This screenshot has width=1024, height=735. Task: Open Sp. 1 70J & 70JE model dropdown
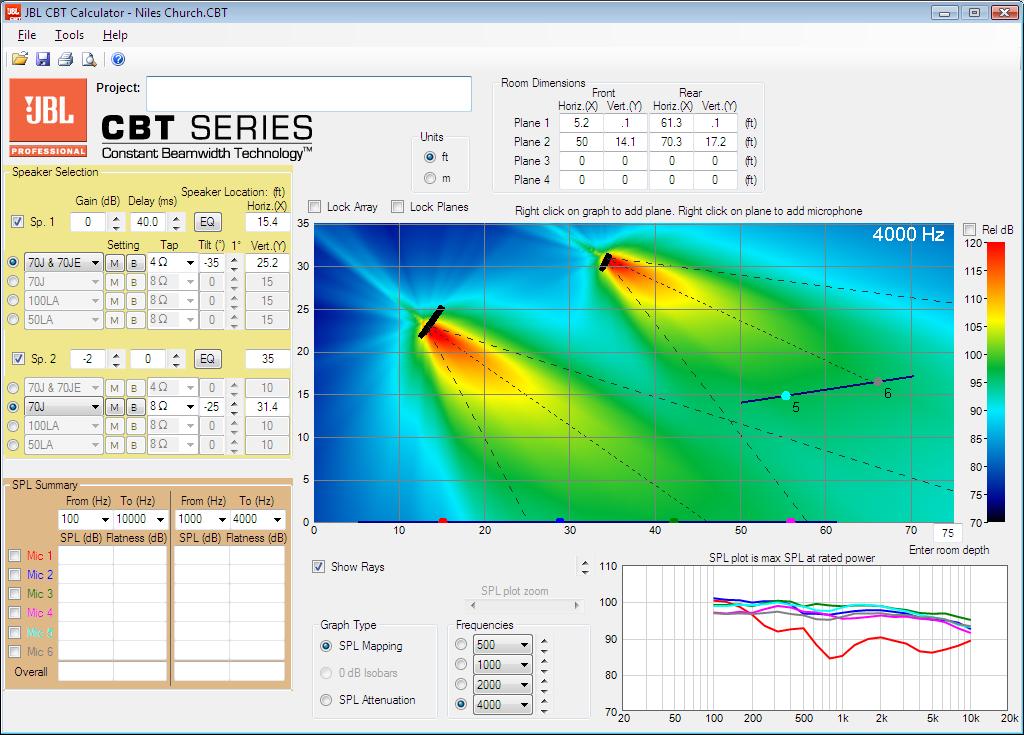click(63, 263)
